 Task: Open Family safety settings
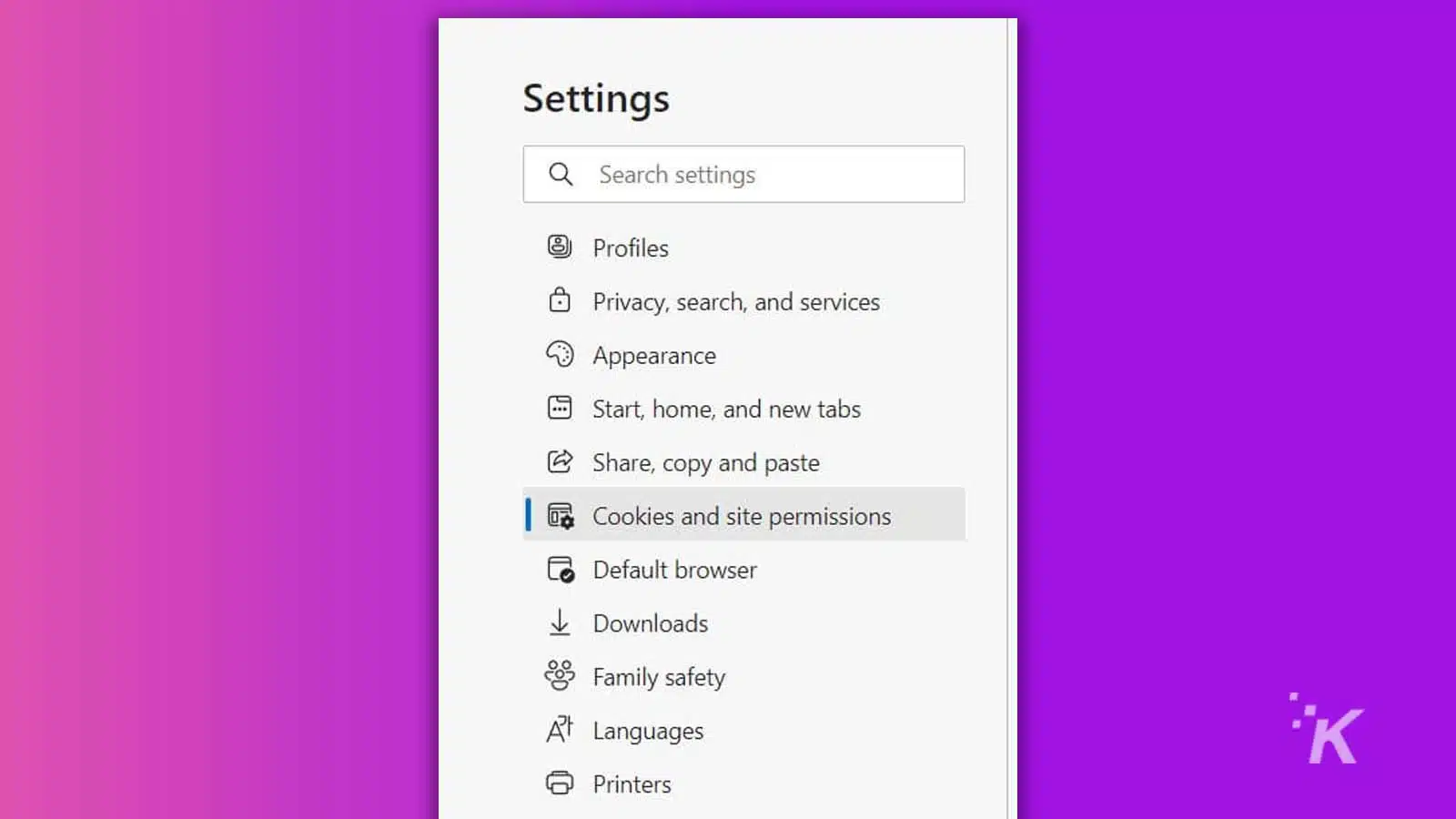pyautogui.click(x=659, y=676)
